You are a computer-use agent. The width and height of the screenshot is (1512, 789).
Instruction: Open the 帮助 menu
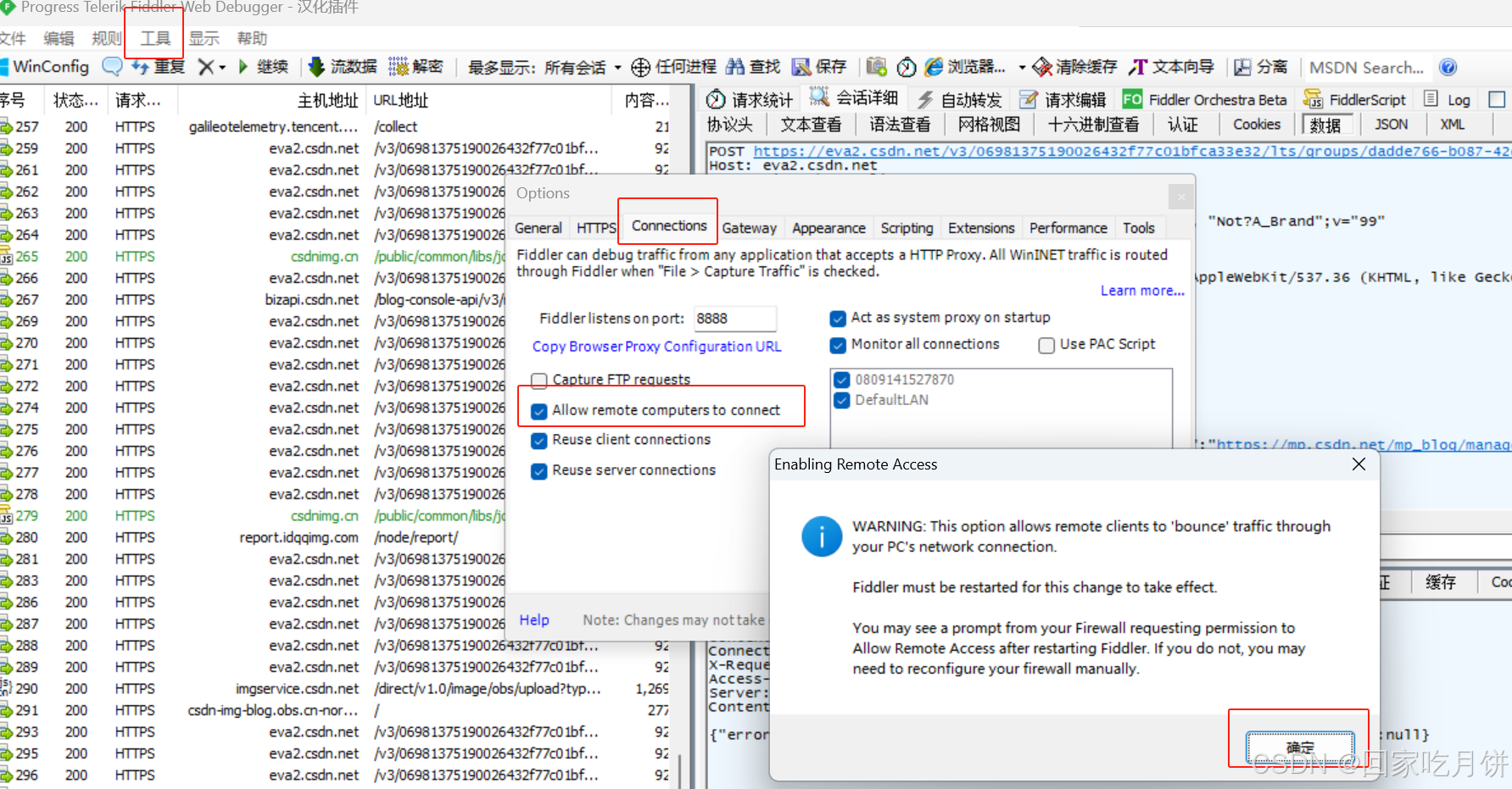pos(252,38)
